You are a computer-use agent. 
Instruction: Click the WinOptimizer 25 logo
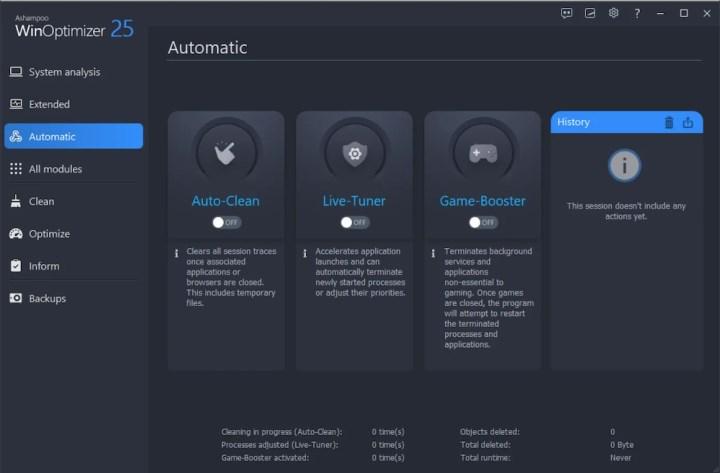[x=74, y=28]
